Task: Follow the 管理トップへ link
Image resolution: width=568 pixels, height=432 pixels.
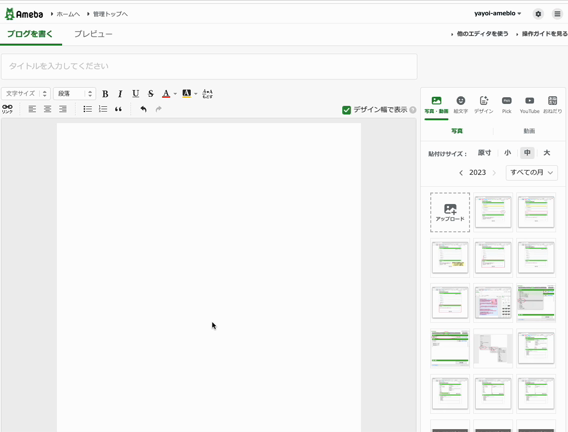Action: pos(110,14)
